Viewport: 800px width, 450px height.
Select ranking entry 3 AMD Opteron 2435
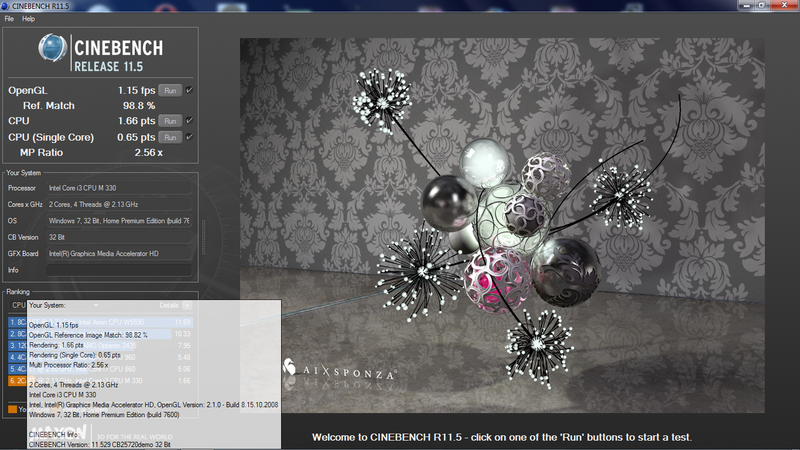[101, 346]
